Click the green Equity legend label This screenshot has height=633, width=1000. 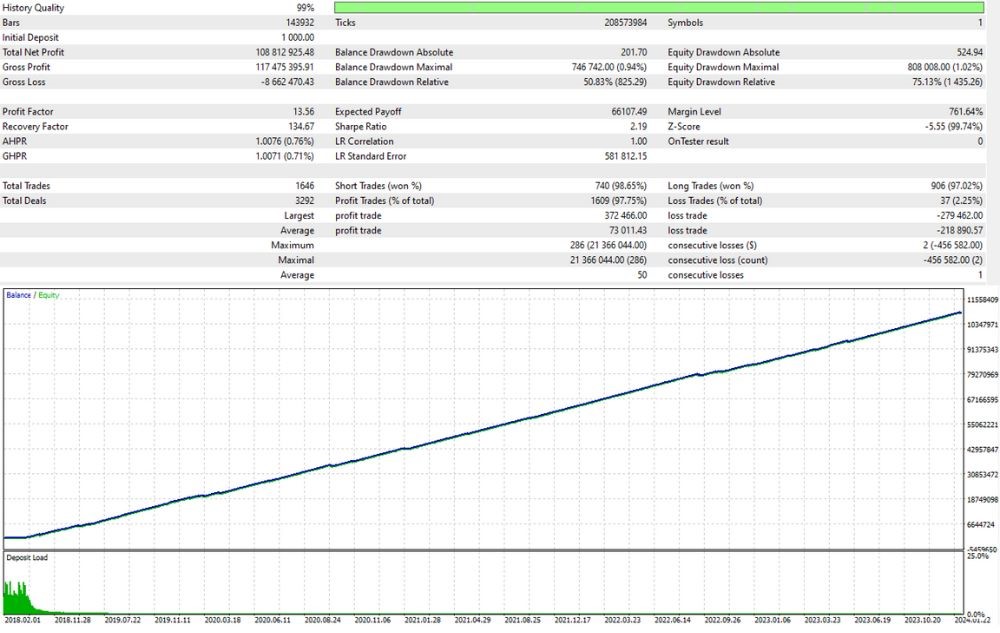coord(47,296)
